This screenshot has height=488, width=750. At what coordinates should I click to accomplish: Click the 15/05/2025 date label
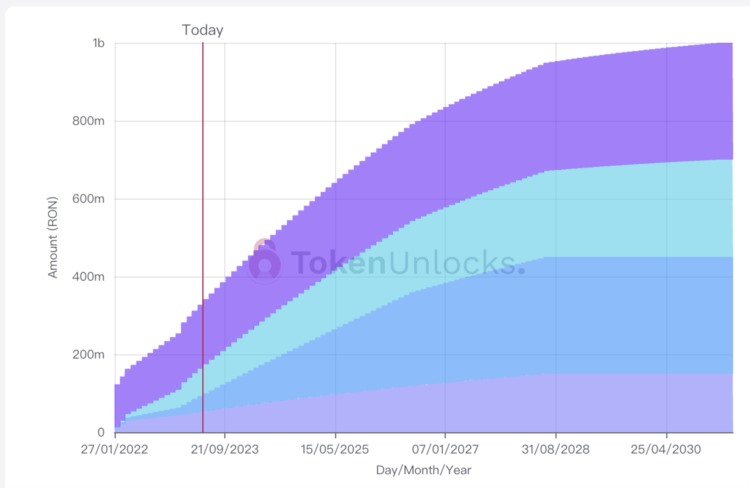[x=334, y=450]
